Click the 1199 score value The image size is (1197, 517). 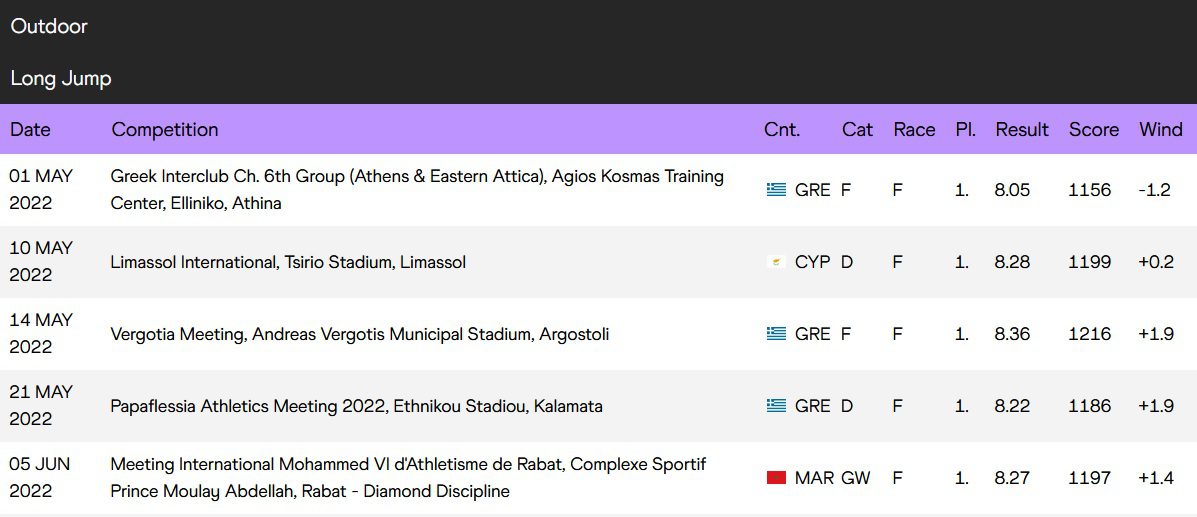coord(1089,262)
